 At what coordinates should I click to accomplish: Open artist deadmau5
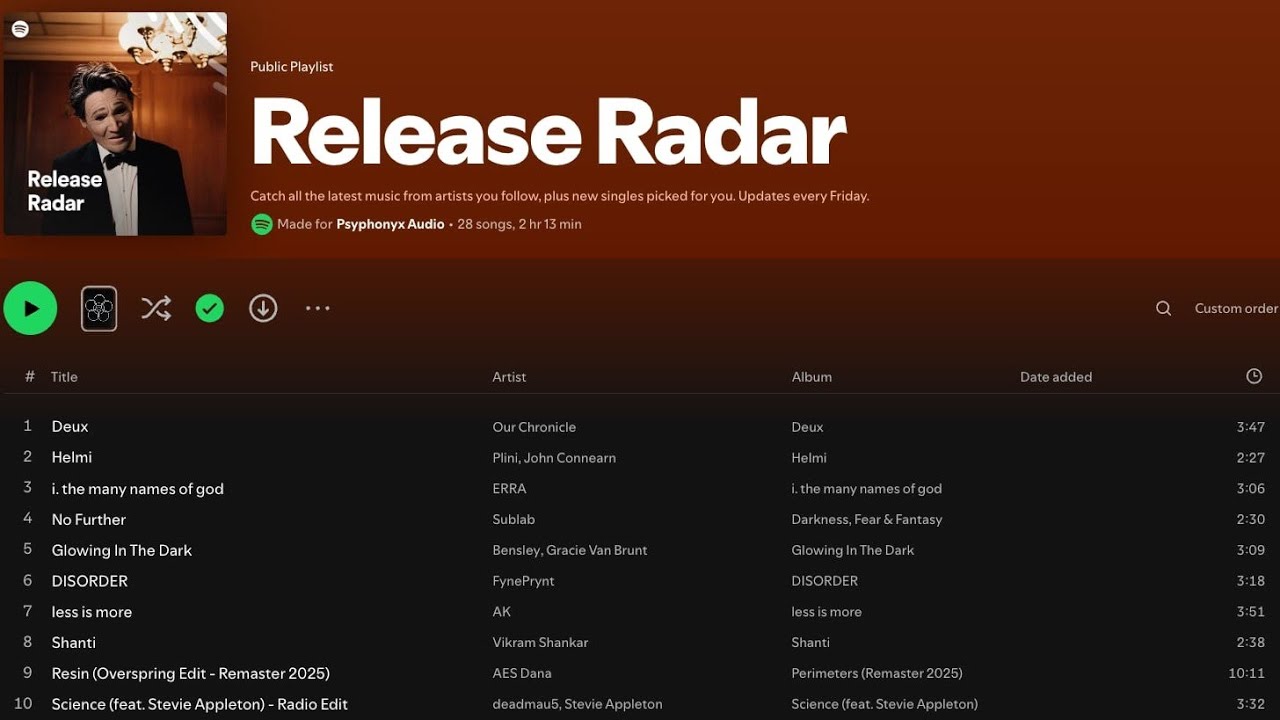tap(523, 705)
